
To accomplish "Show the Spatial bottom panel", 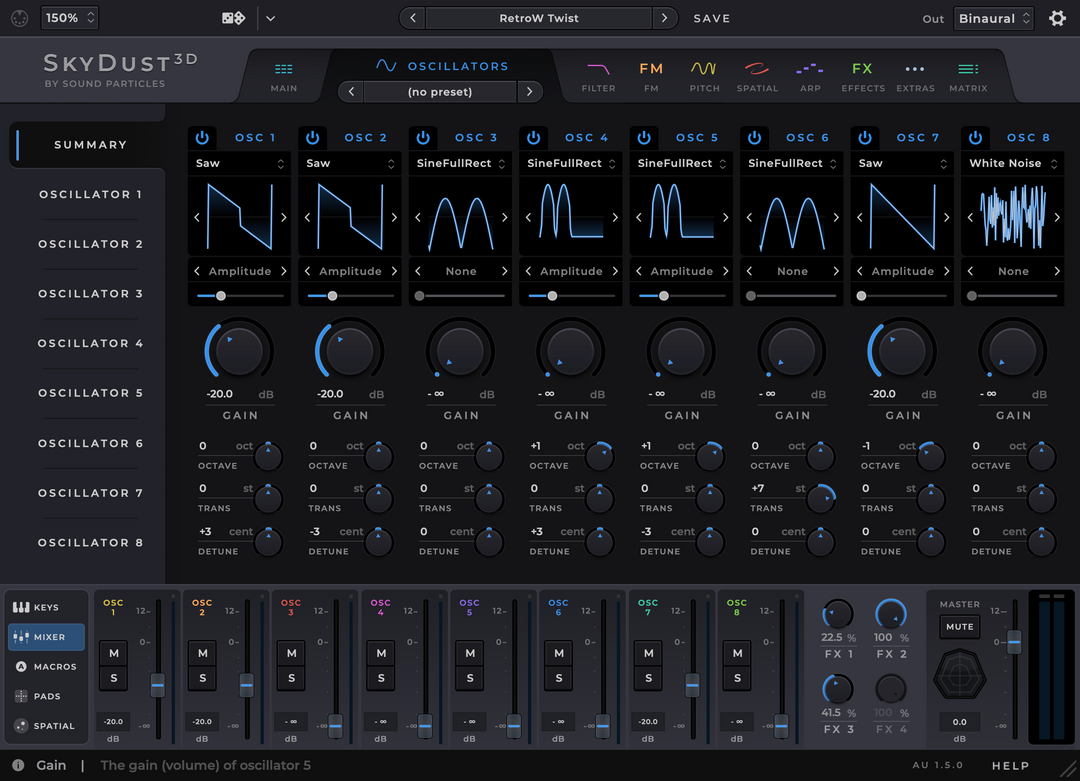I will [x=46, y=726].
